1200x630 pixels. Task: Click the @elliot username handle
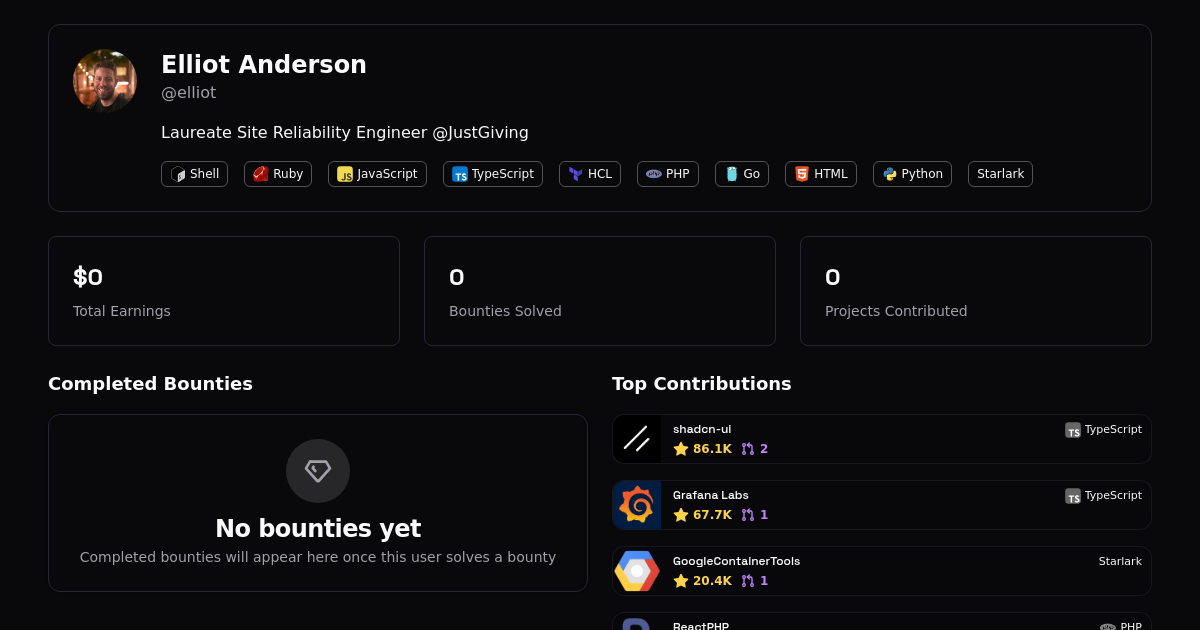click(188, 93)
